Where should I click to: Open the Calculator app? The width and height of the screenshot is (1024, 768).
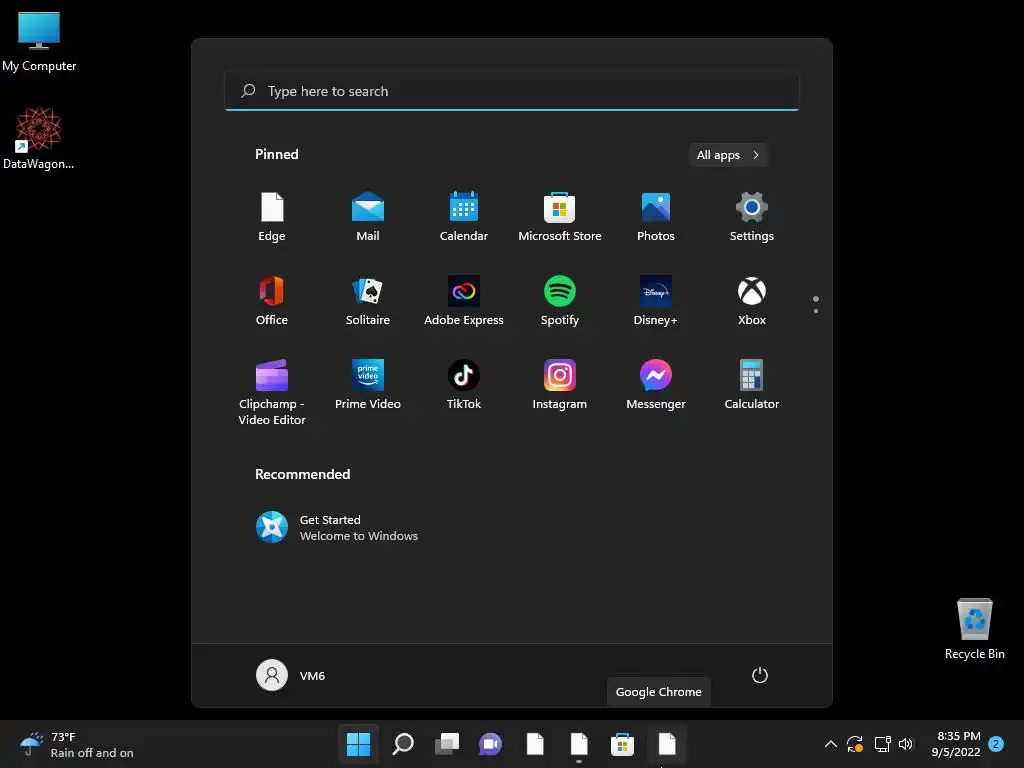[x=752, y=385]
